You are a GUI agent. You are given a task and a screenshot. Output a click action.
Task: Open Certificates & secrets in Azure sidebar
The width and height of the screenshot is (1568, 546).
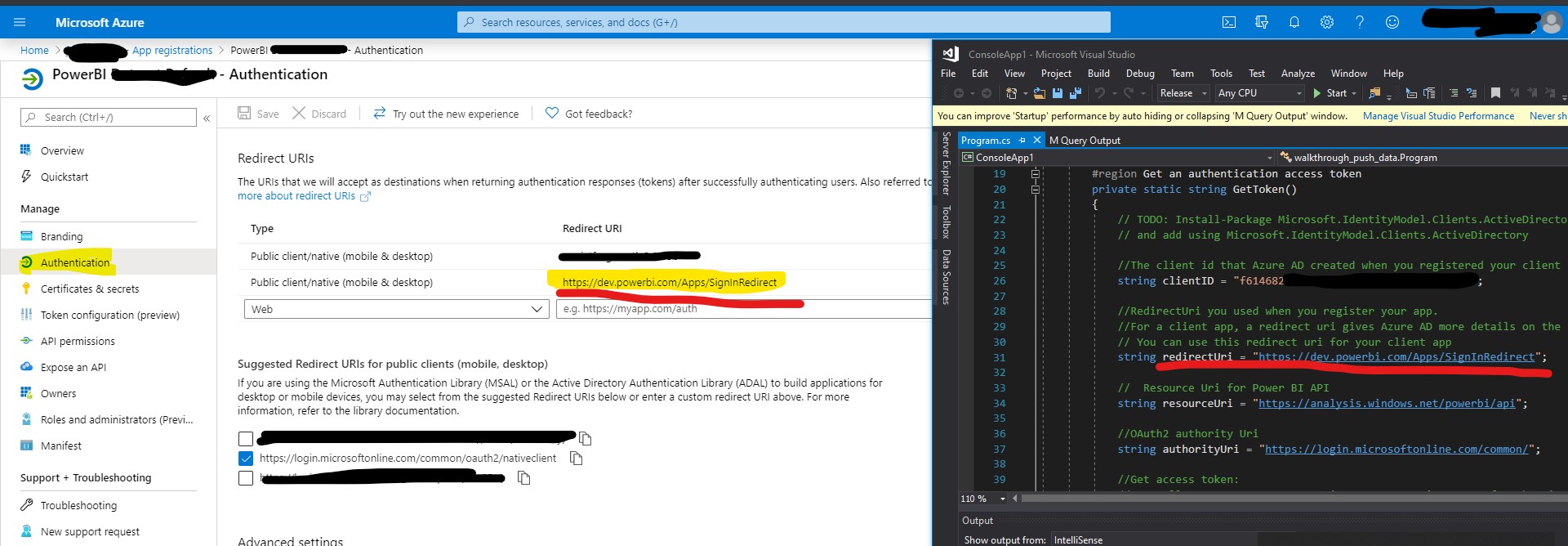90,289
